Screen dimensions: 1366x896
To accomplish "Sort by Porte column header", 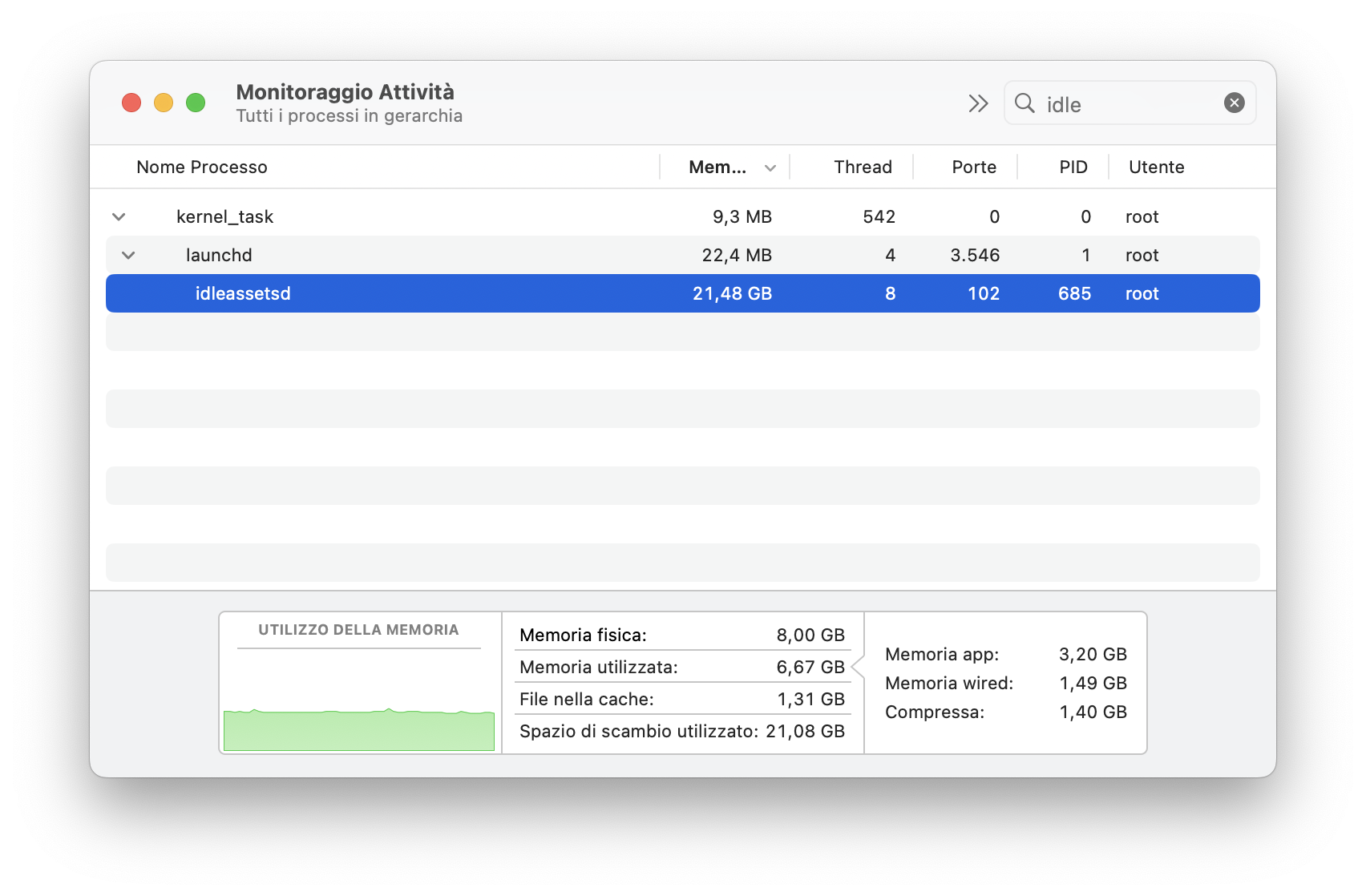I will coord(974,167).
